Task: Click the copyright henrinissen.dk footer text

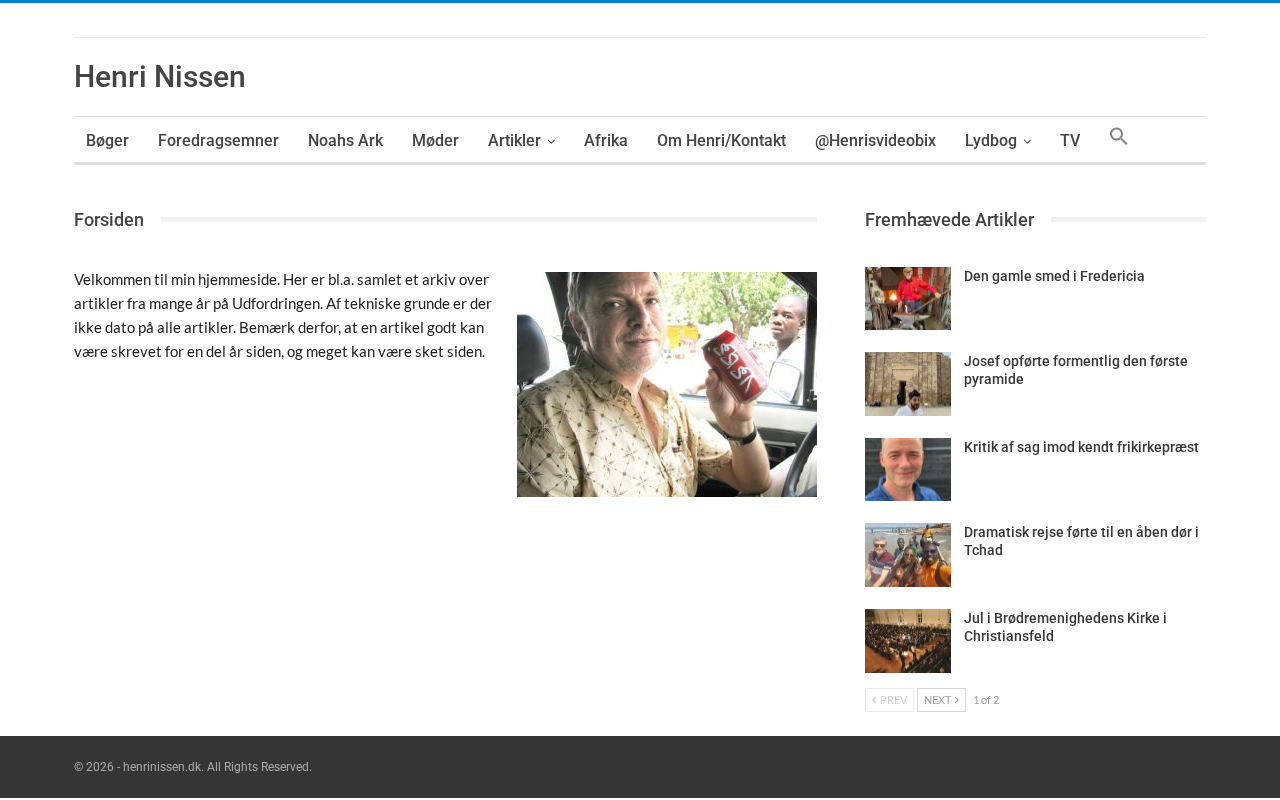Action: point(193,767)
